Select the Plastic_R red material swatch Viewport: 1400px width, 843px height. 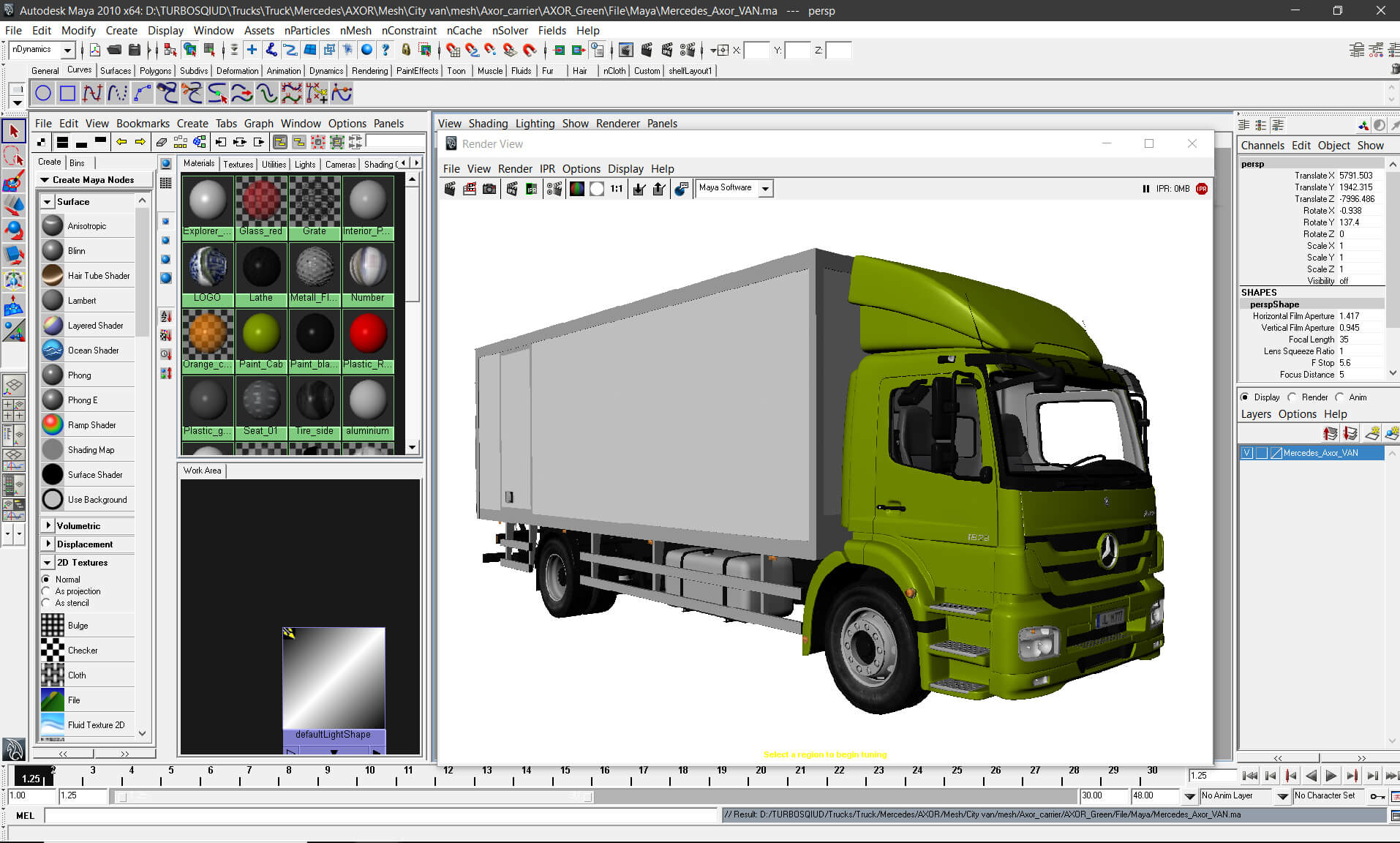click(367, 340)
